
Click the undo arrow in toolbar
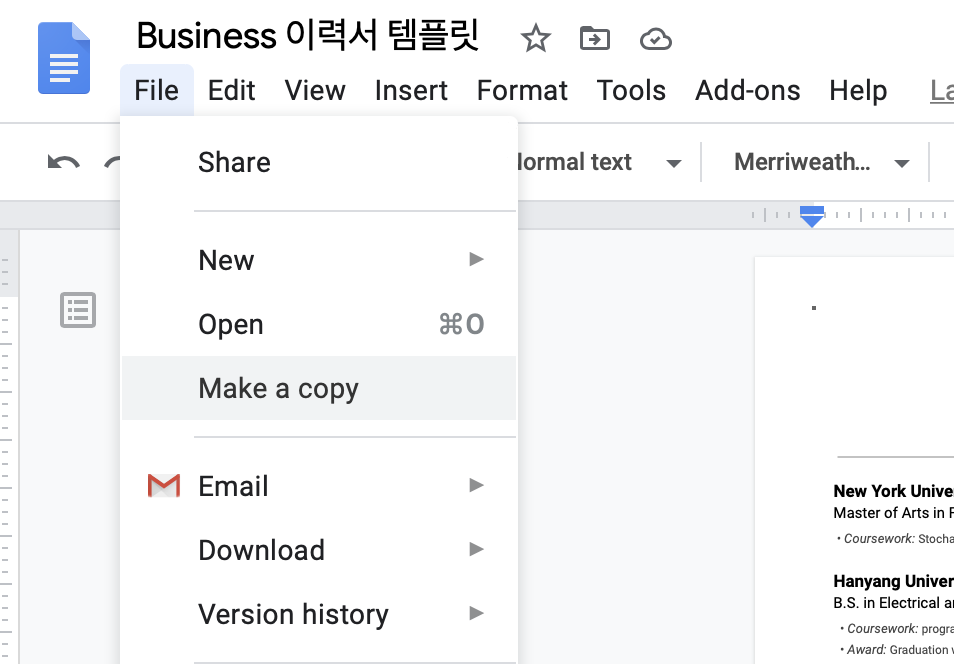[63, 163]
